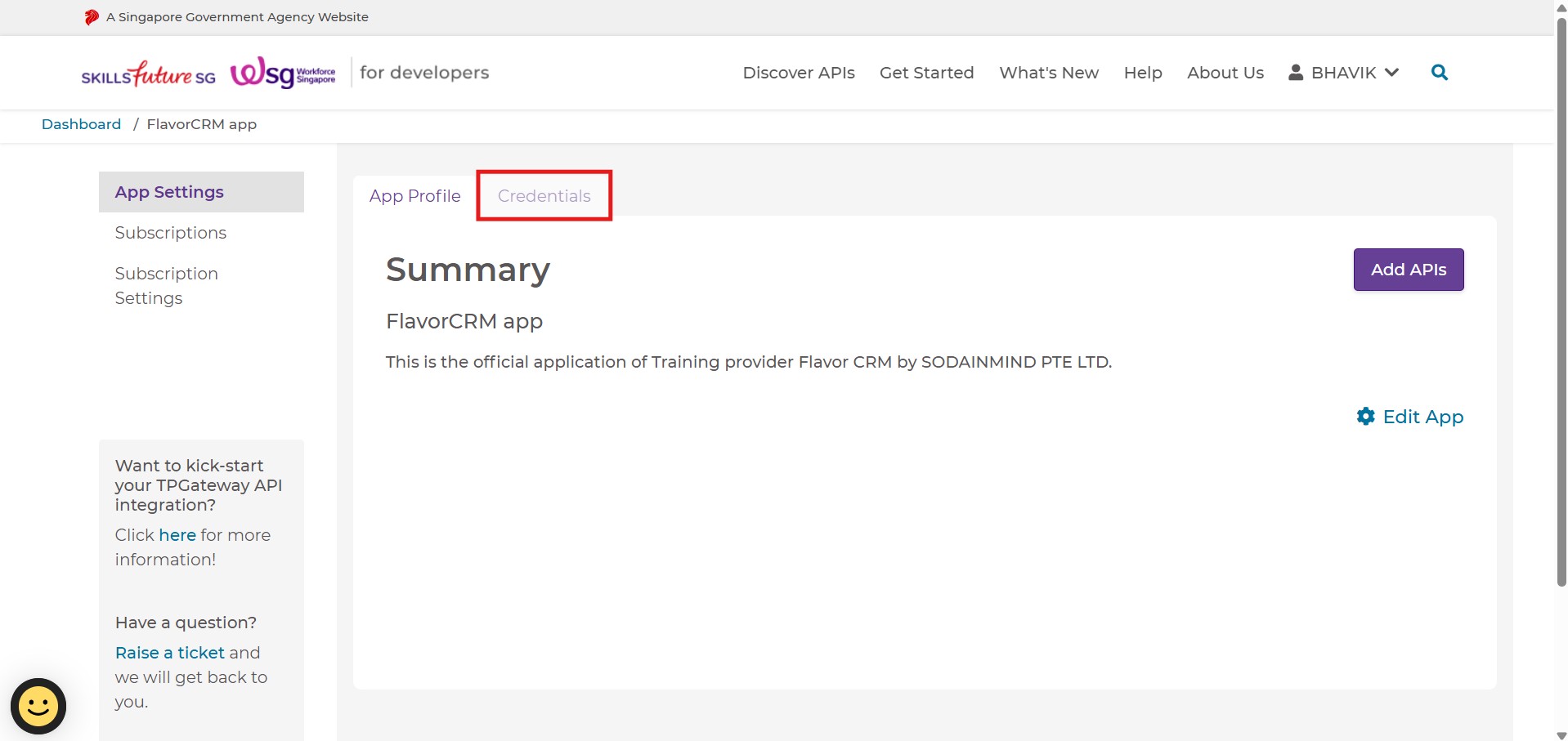
Task: Navigate to Dashboard via breadcrumb
Action: pyautogui.click(x=81, y=124)
